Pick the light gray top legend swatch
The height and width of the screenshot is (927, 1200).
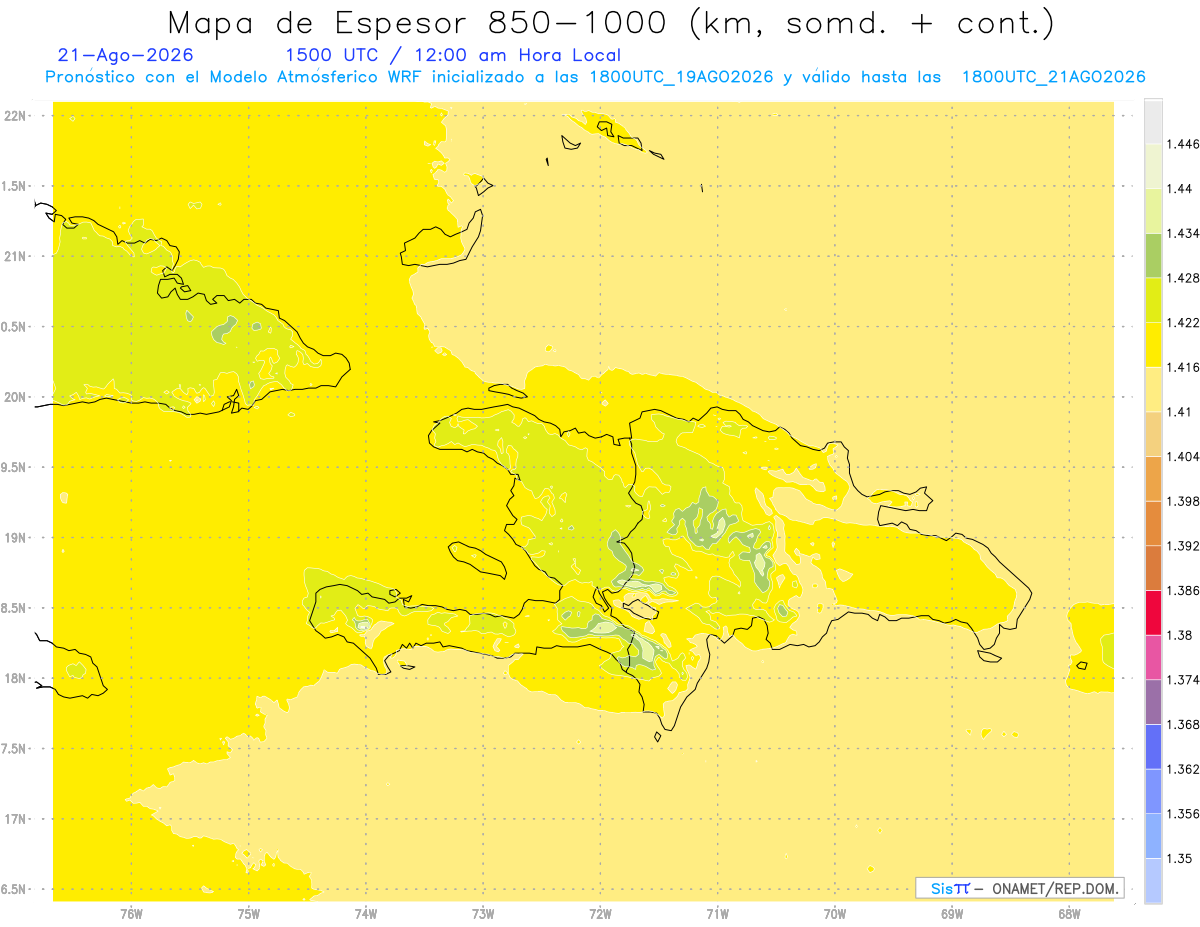1153,121
